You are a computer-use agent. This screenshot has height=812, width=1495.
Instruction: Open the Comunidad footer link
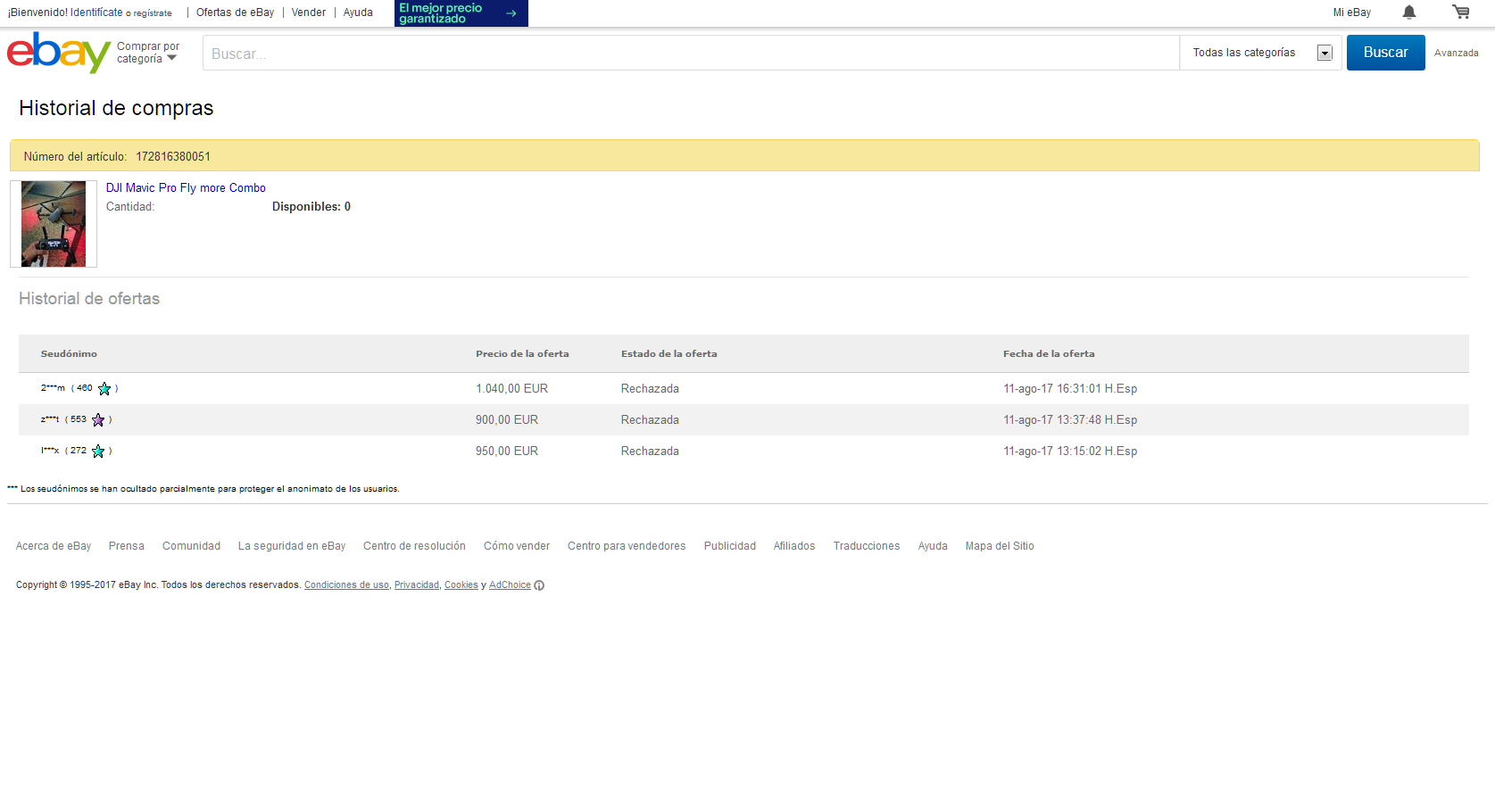point(191,546)
